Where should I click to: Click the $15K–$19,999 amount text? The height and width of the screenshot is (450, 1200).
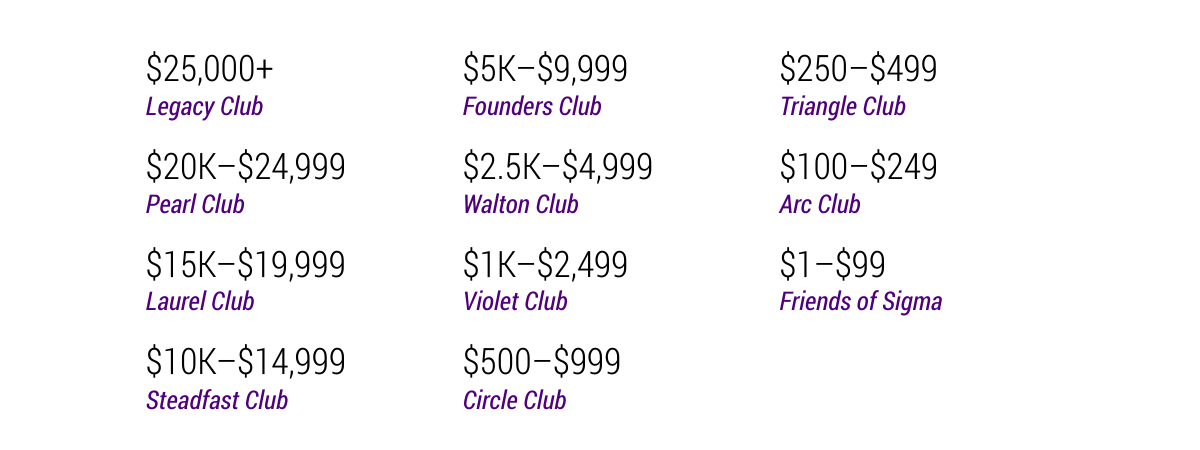point(245,265)
